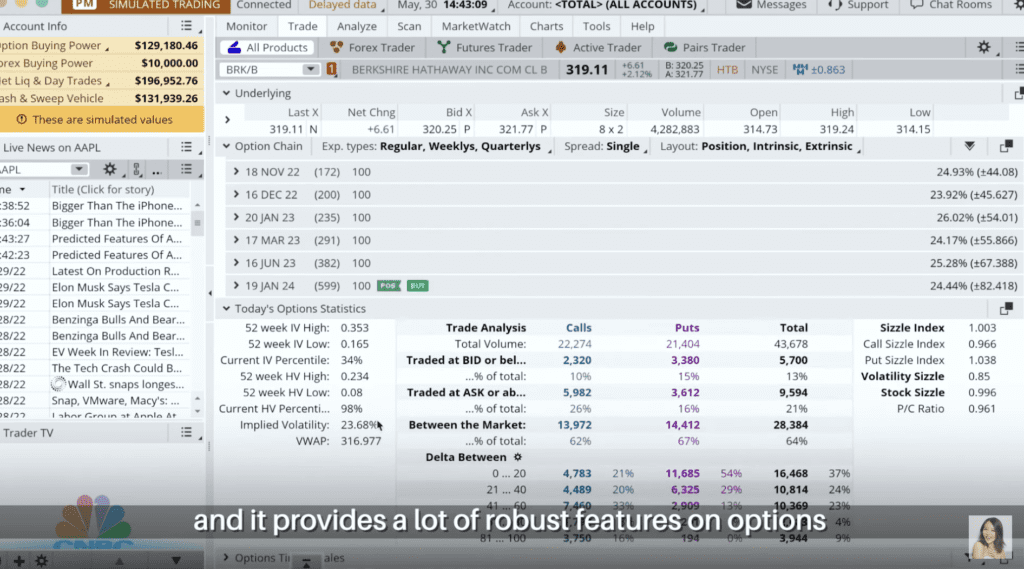
Task: Open Account Info panel menu icon
Action: [x=187, y=26]
